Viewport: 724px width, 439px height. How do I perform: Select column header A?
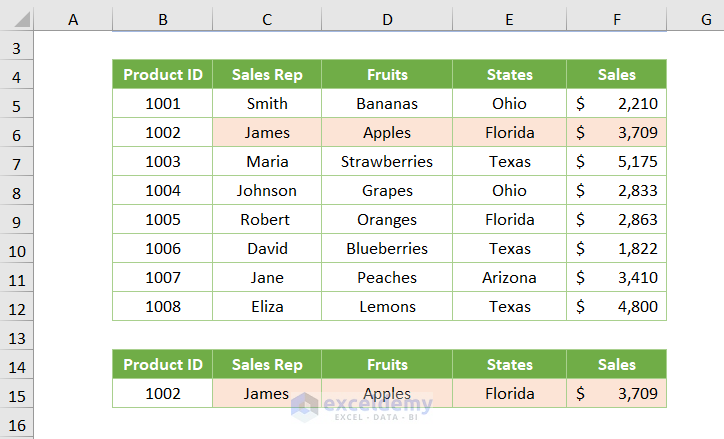click(x=73, y=18)
